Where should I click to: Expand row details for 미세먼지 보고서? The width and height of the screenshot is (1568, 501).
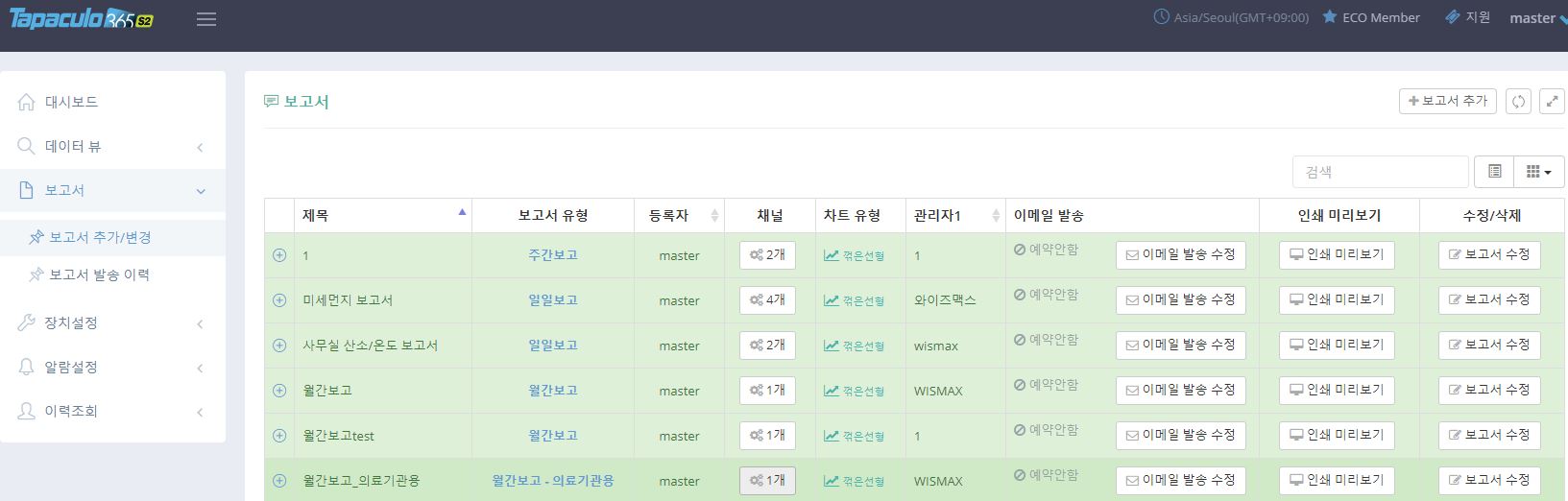(x=279, y=300)
